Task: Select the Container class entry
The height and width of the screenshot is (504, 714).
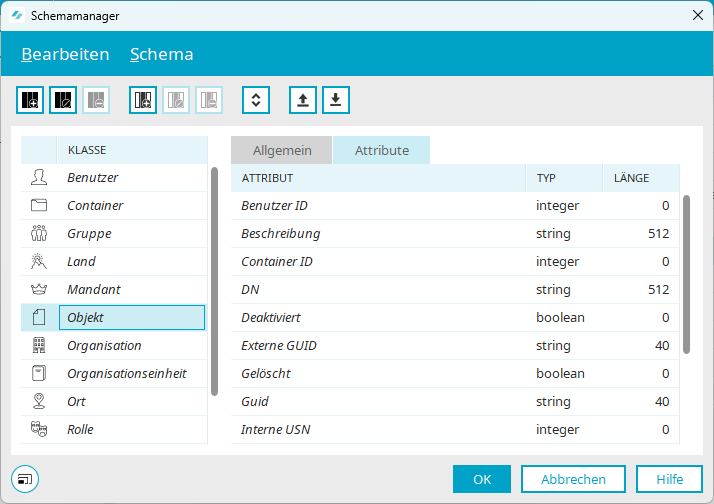Action: click(95, 206)
